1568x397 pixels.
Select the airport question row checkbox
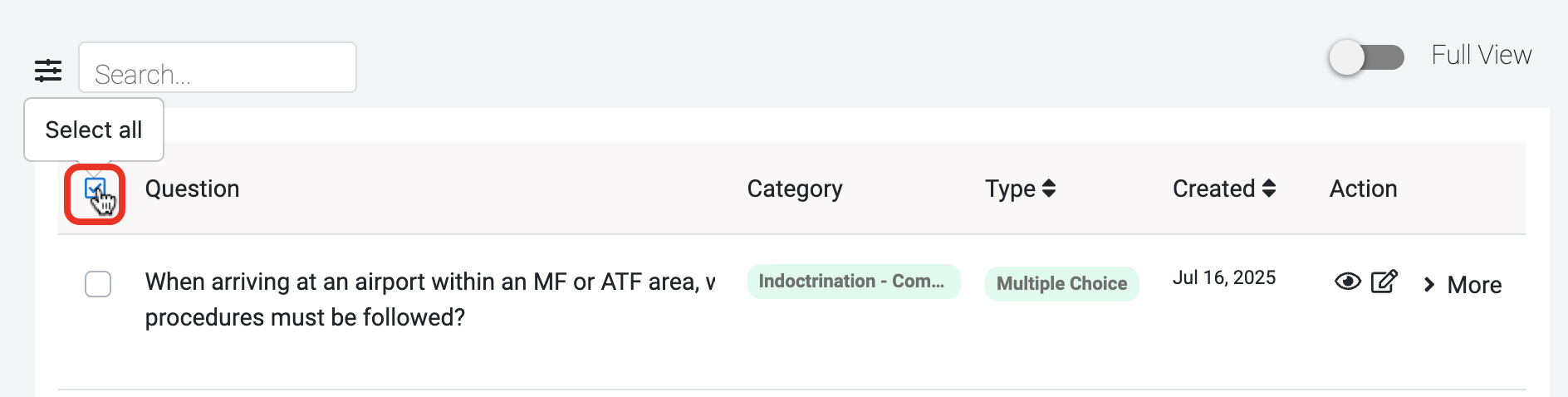(x=98, y=284)
